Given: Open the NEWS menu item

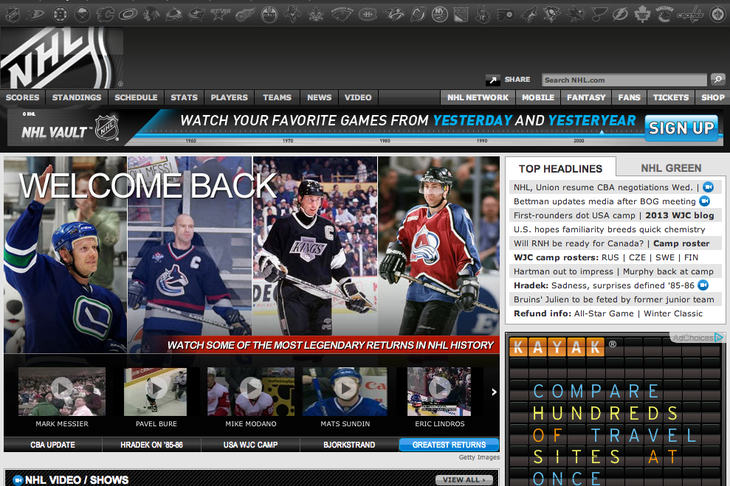Looking at the screenshot, I should click(x=319, y=98).
